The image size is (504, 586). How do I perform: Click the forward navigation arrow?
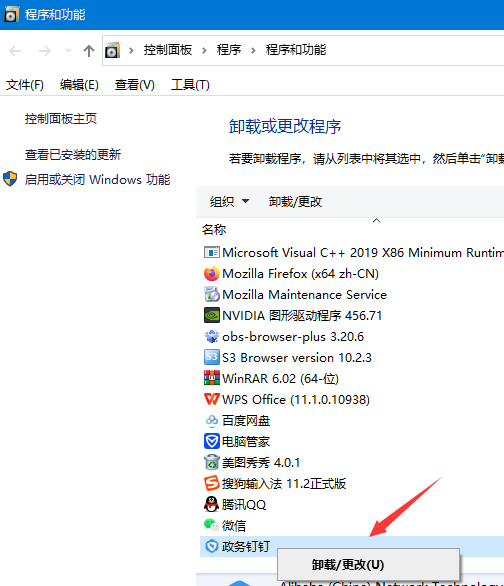(x=44, y=51)
